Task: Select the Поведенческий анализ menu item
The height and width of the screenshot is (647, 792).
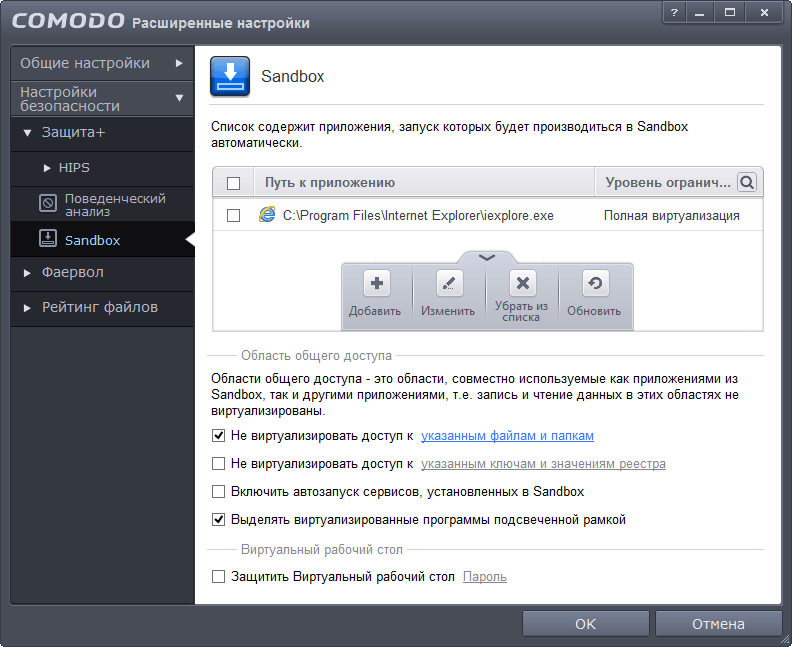Action: pos(102,204)
